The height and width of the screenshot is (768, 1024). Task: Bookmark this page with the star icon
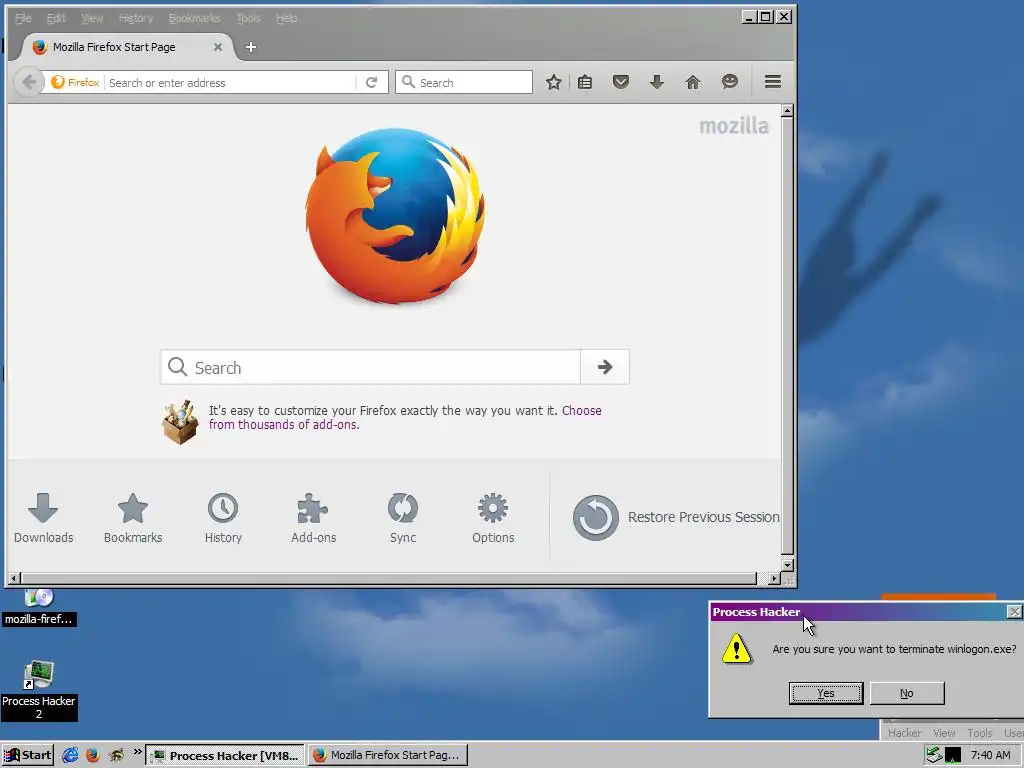554,82
